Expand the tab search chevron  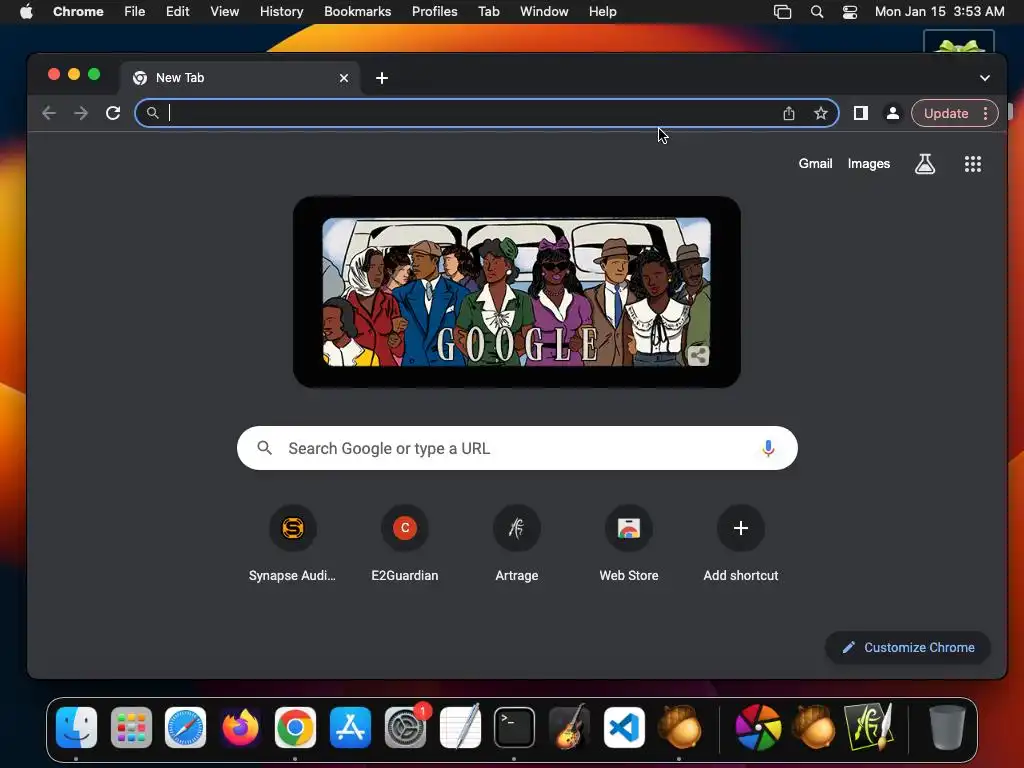point(985,78)
